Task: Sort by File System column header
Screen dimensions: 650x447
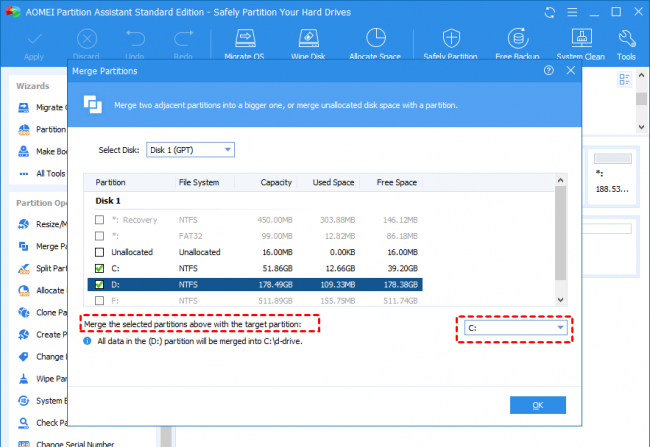Action: [199, 182]
